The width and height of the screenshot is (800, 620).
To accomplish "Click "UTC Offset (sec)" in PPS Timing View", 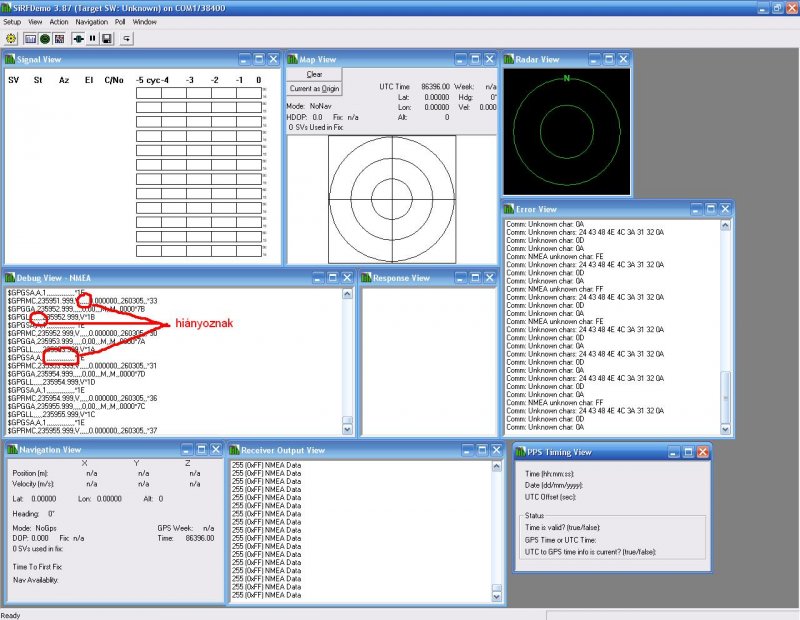I will point(550,497).
